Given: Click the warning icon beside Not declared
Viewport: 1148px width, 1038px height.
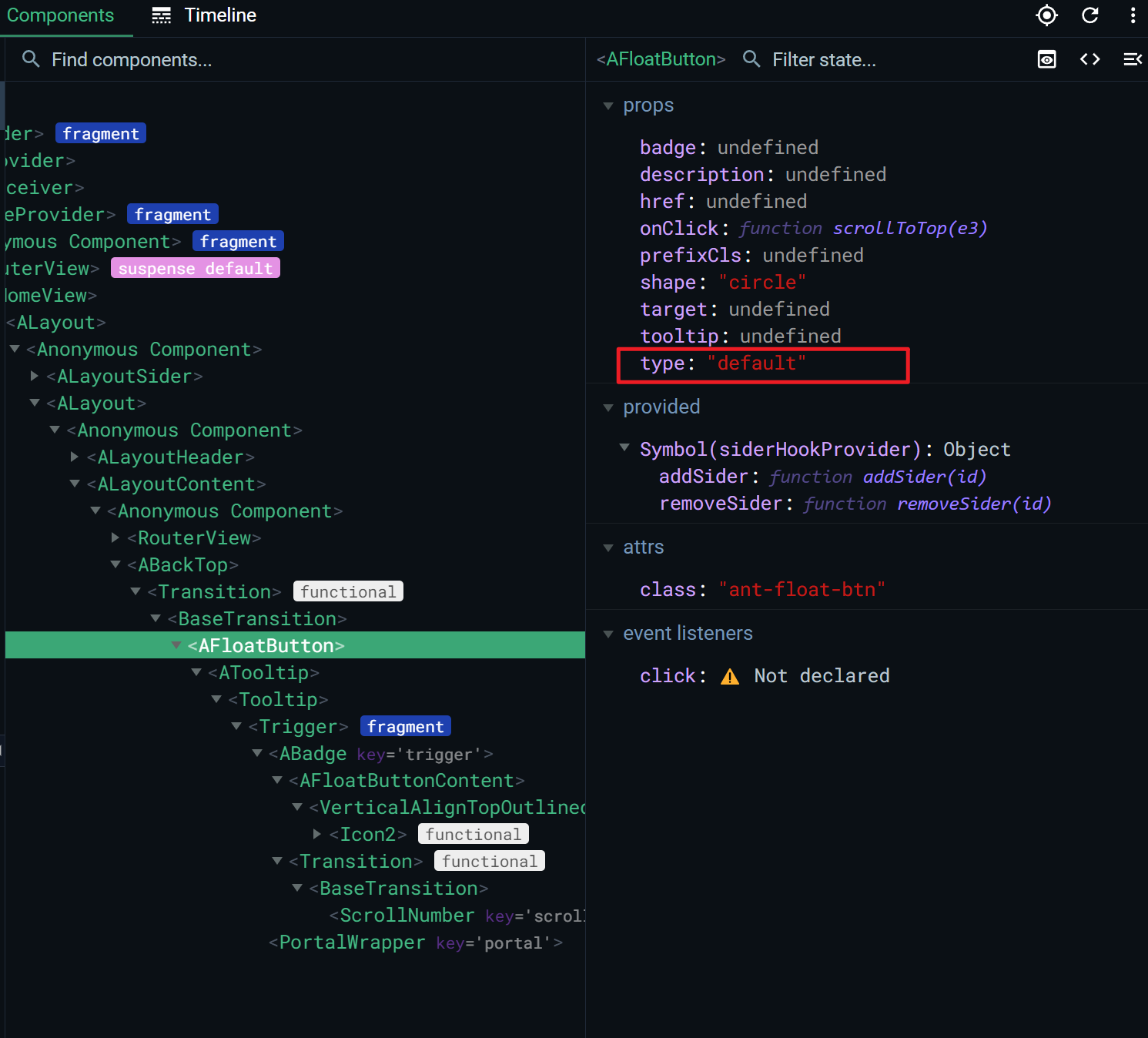Looking at the screenshot, I should [729, 675].
